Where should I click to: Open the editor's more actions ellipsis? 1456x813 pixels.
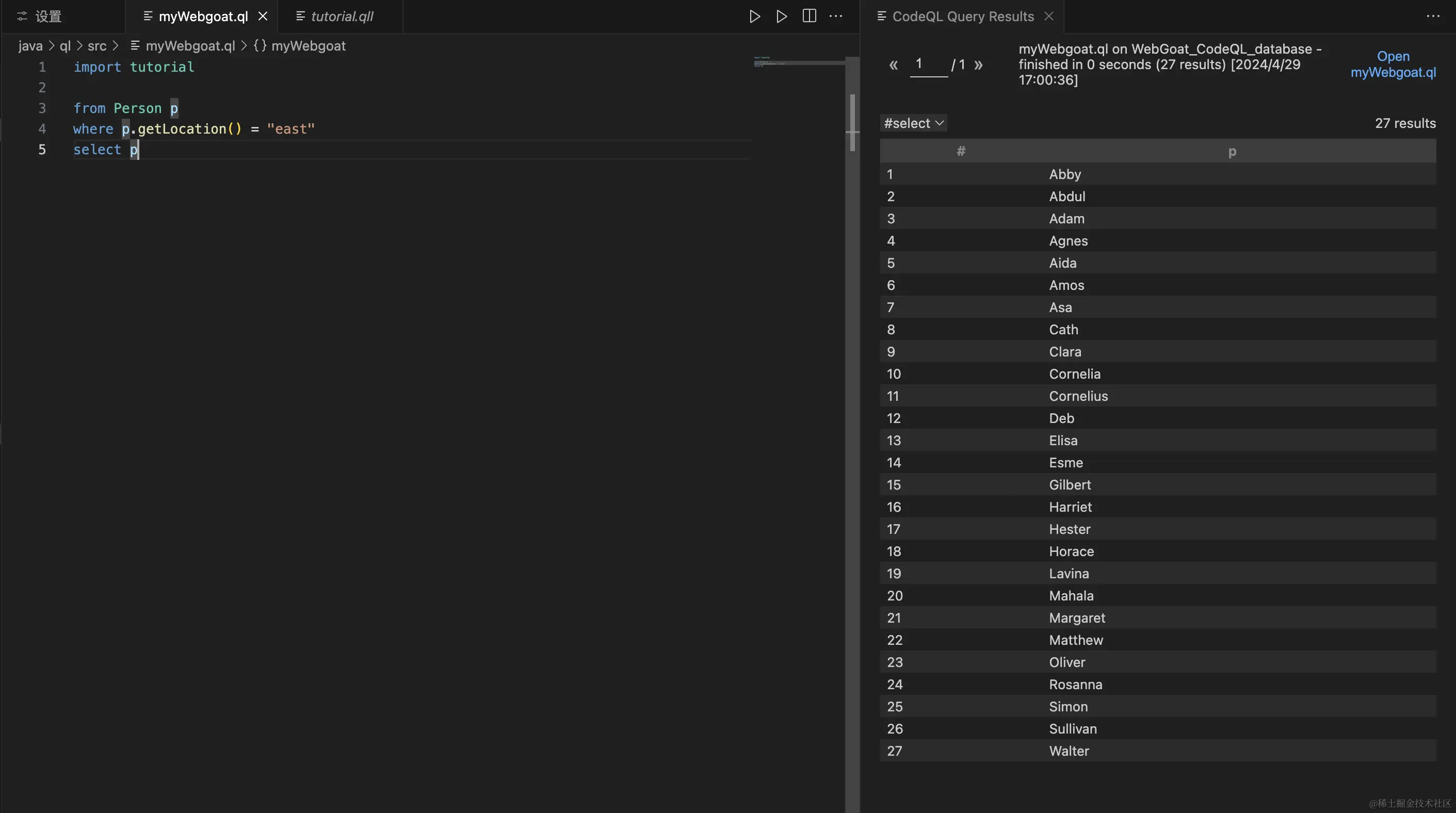pyautogui.click(x=836, y=17)
